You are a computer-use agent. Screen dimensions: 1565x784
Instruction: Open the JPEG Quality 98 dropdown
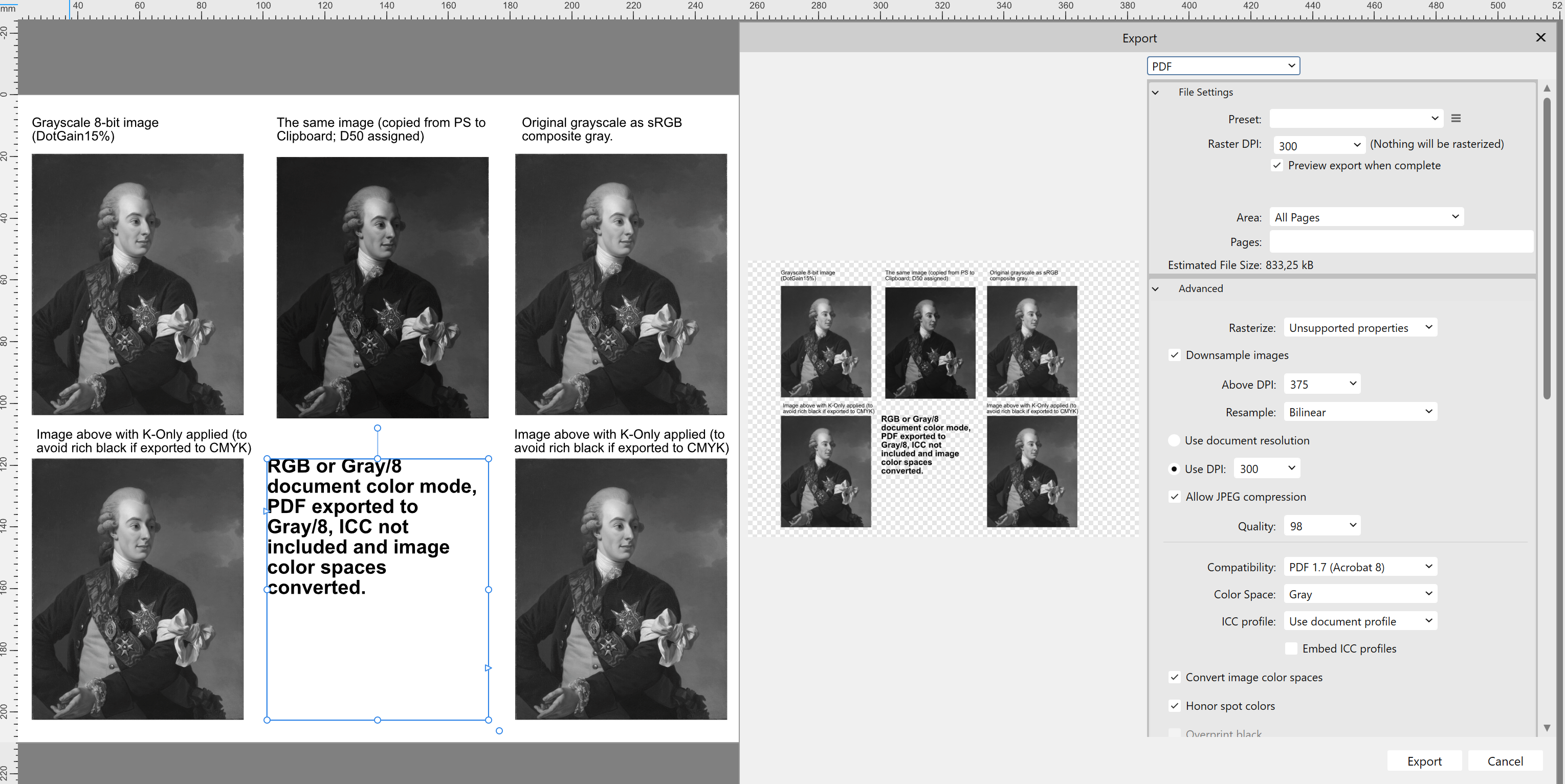[x=1322, y=526]
